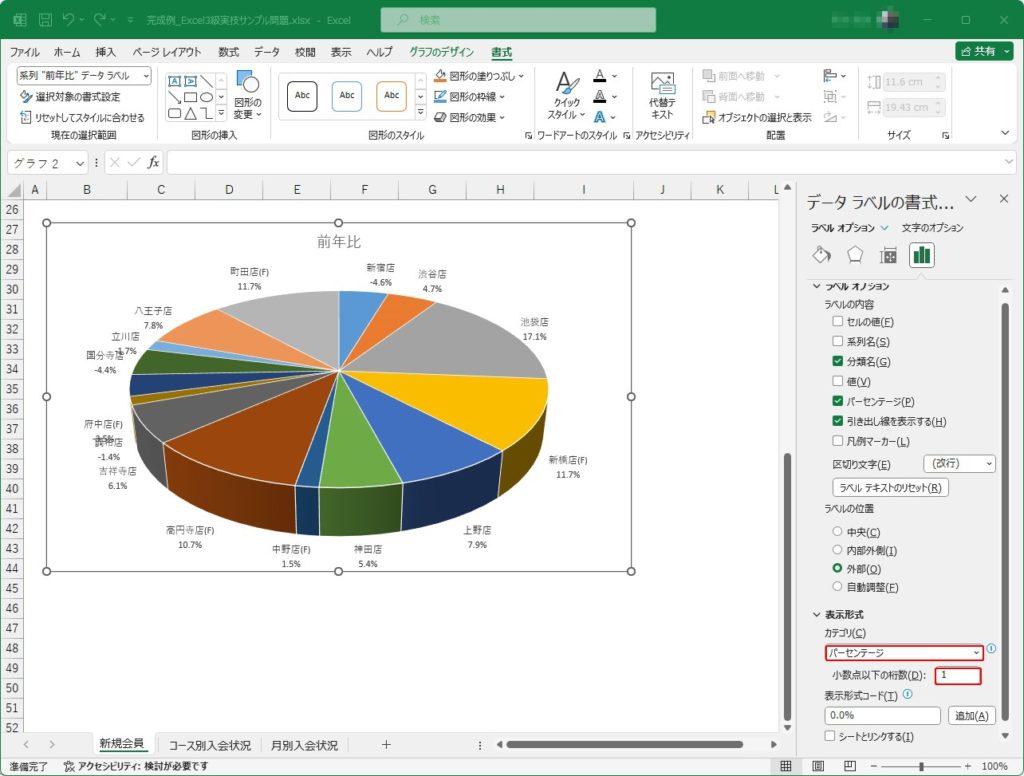
Task: Click the Undo arrow icon
Action: pyautogui.click(x=69, y=20)
